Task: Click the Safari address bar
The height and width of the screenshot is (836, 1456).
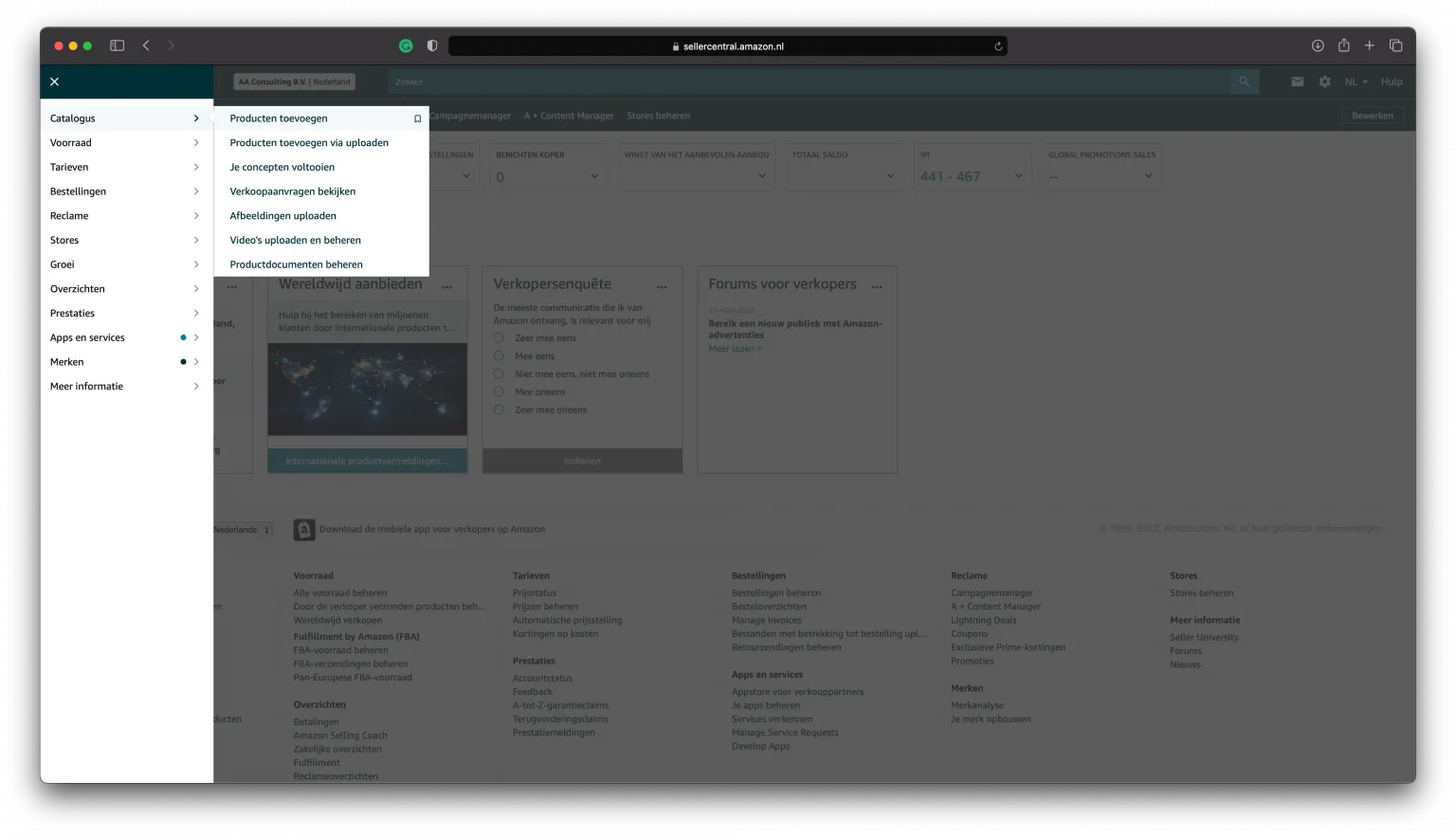Action: [728, 45]
